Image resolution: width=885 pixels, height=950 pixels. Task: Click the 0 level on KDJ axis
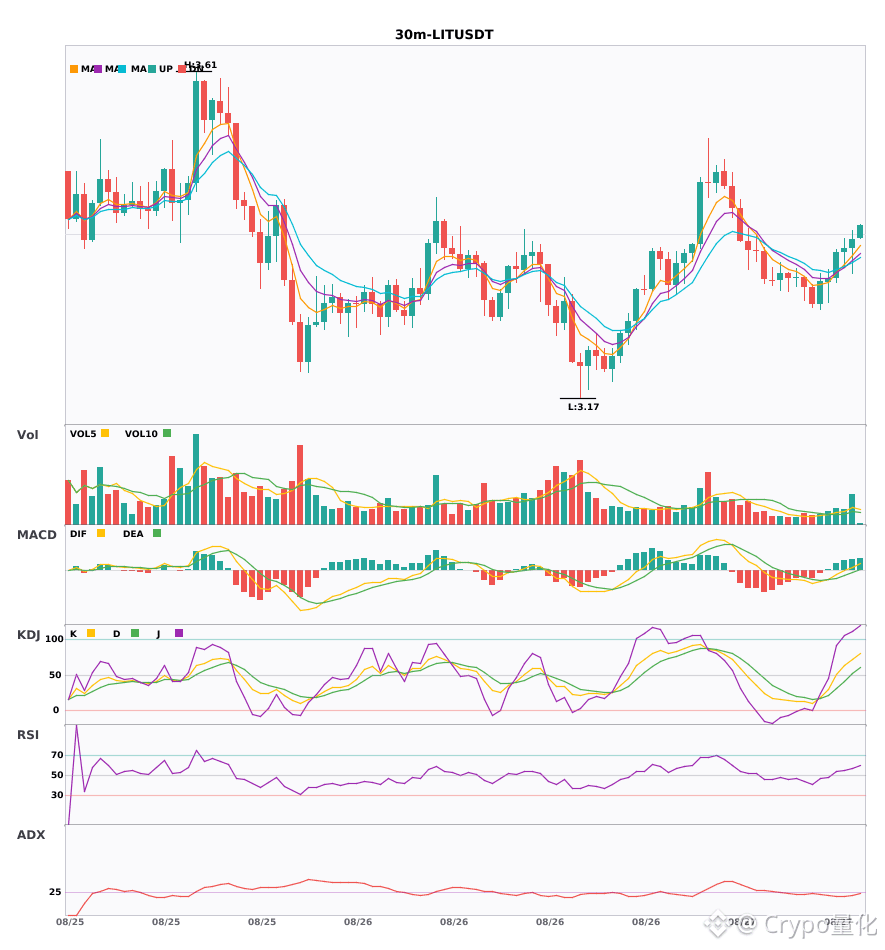coord(56,710)
